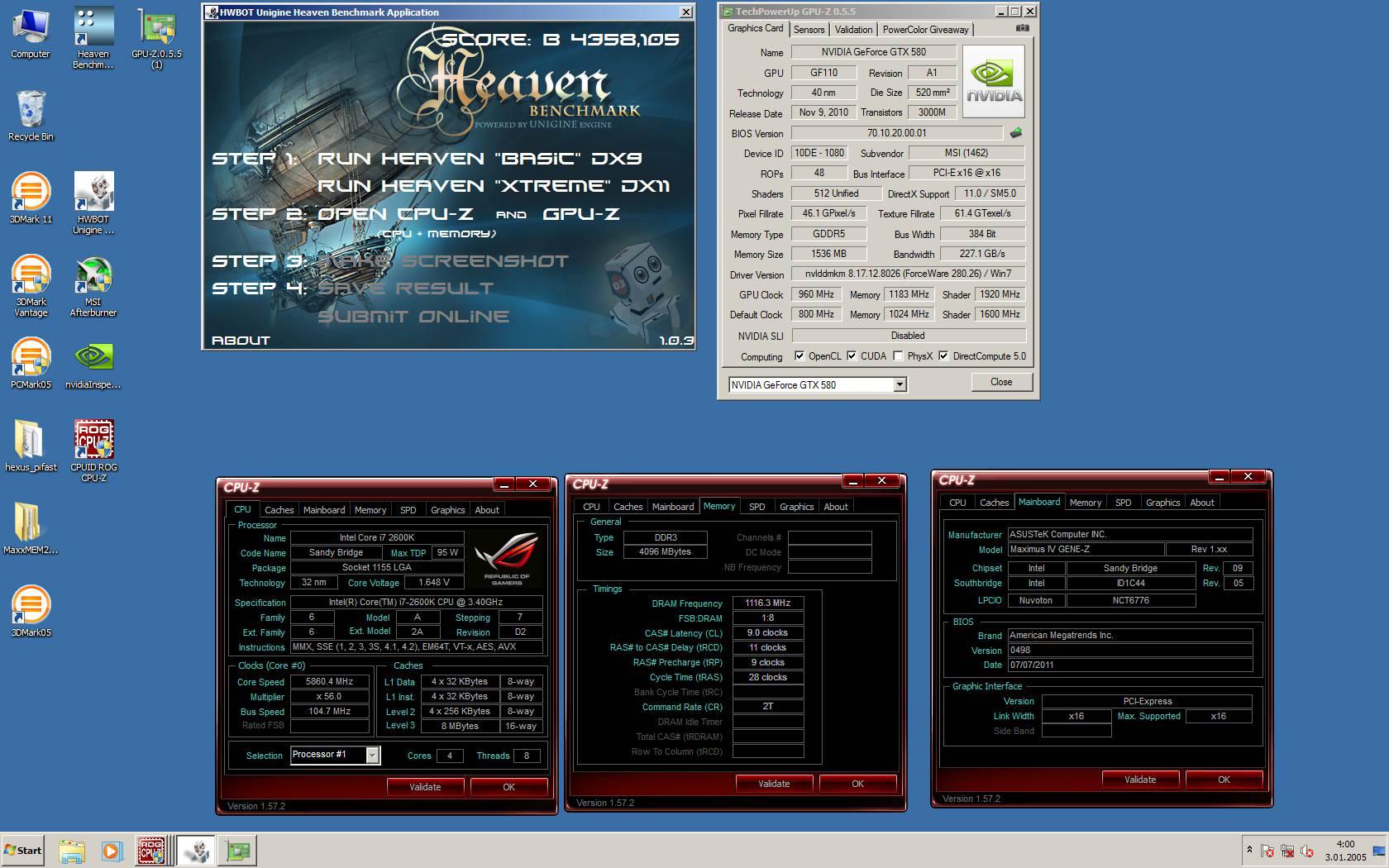Click Run Heaven "Xtreme" DX11
Viewport: 1389px width, 868px height.
click(x=494, y=186)
